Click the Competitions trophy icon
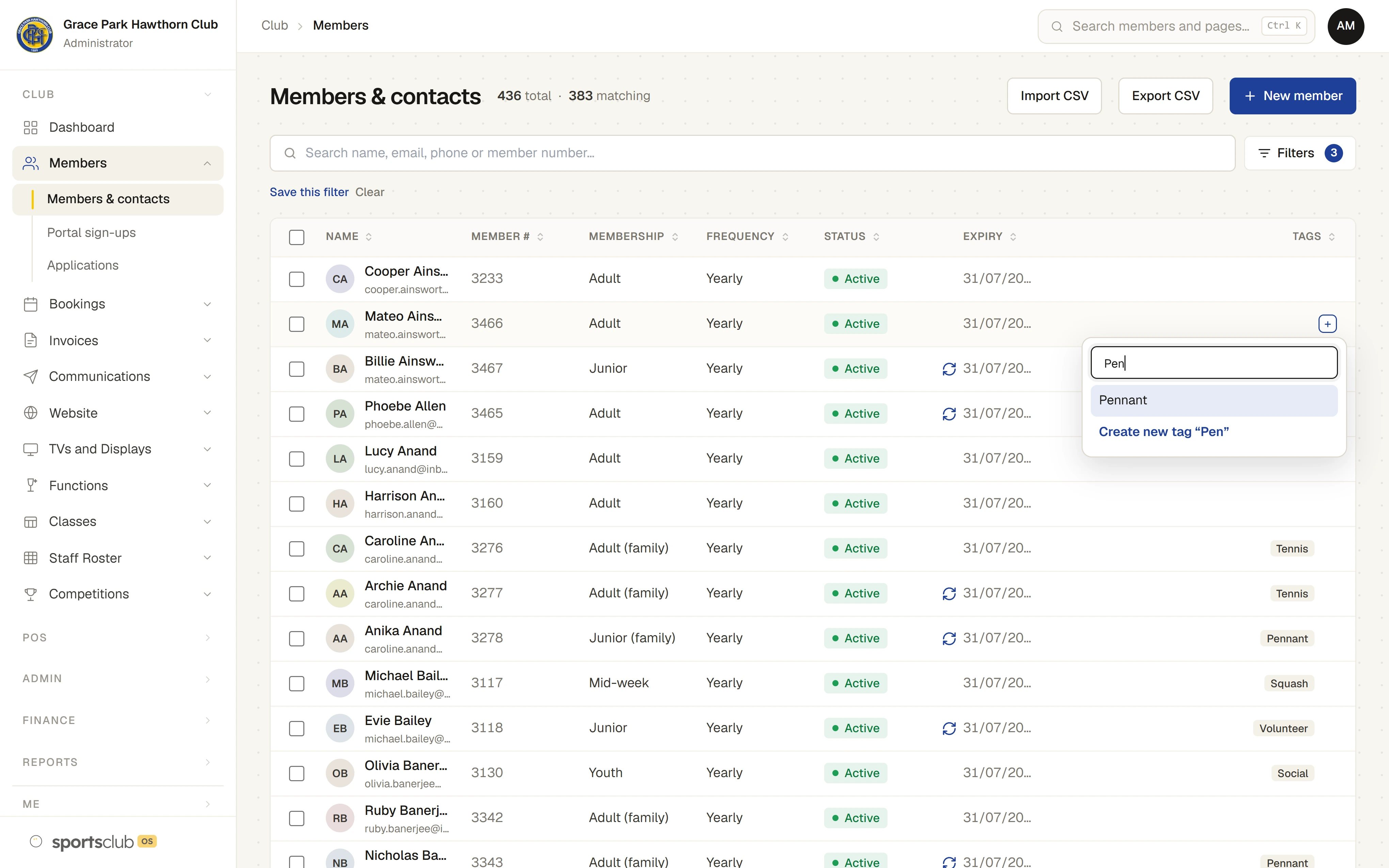The image size is (1389, 868). [x=30, y=594]
